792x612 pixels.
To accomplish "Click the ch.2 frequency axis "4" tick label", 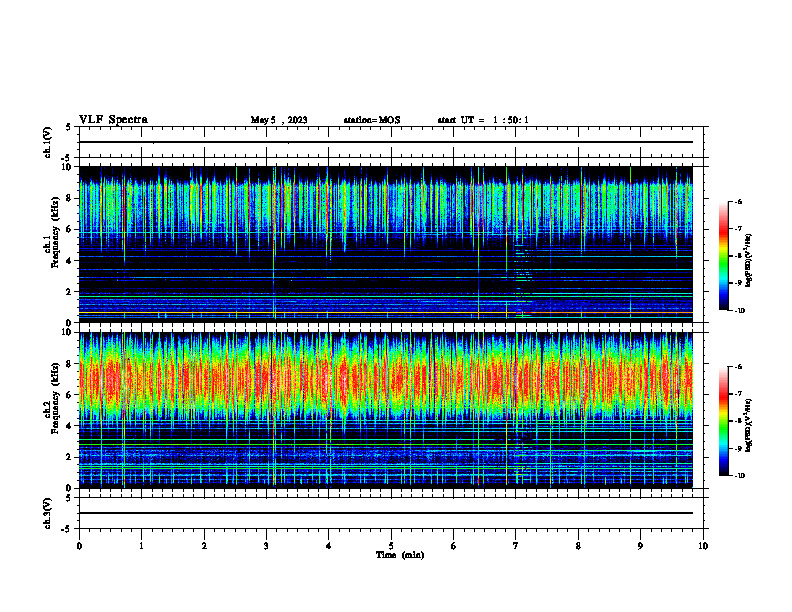I will pos(70,426).
